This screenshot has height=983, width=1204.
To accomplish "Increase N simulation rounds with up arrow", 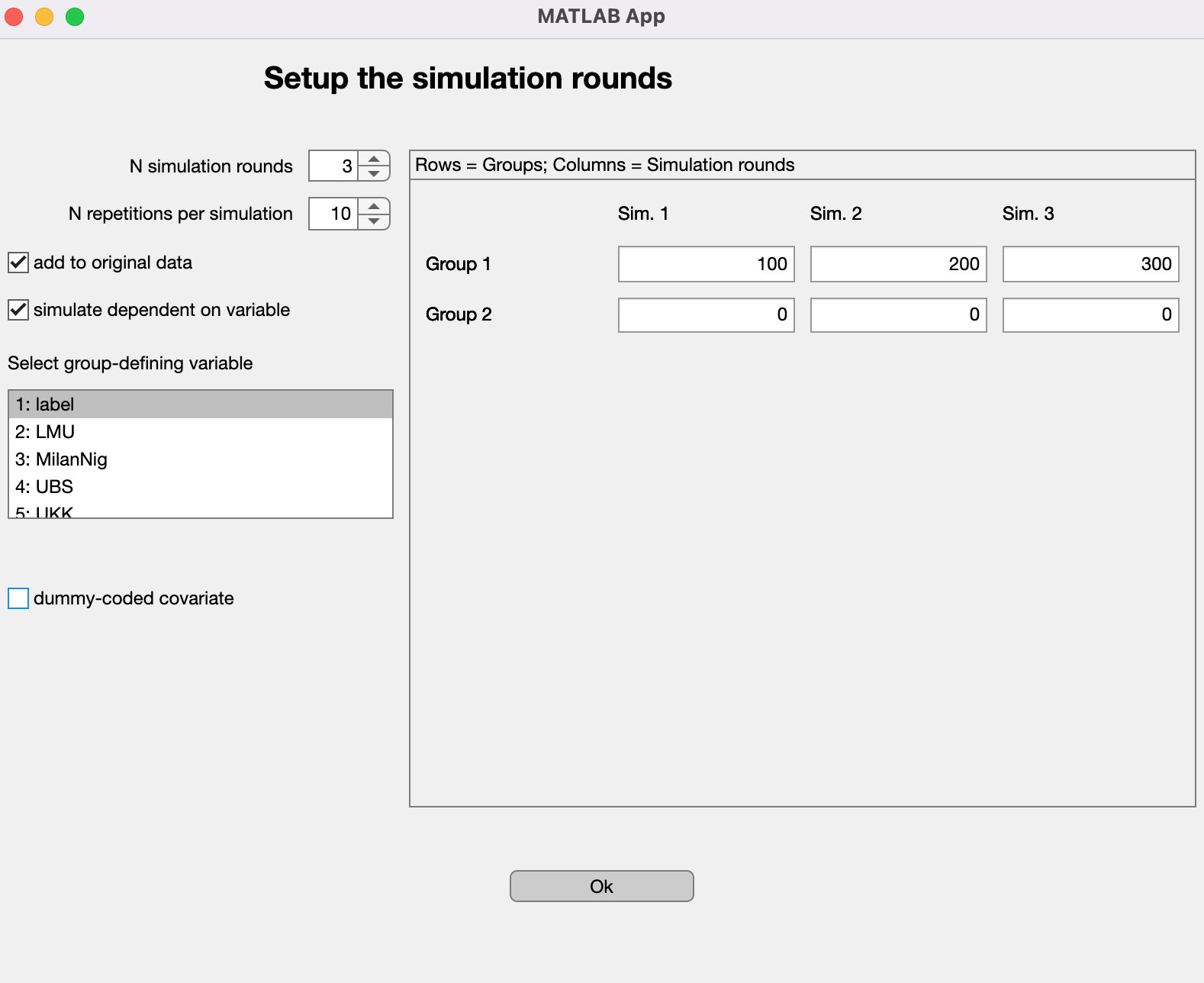I will tap(374, 159).
